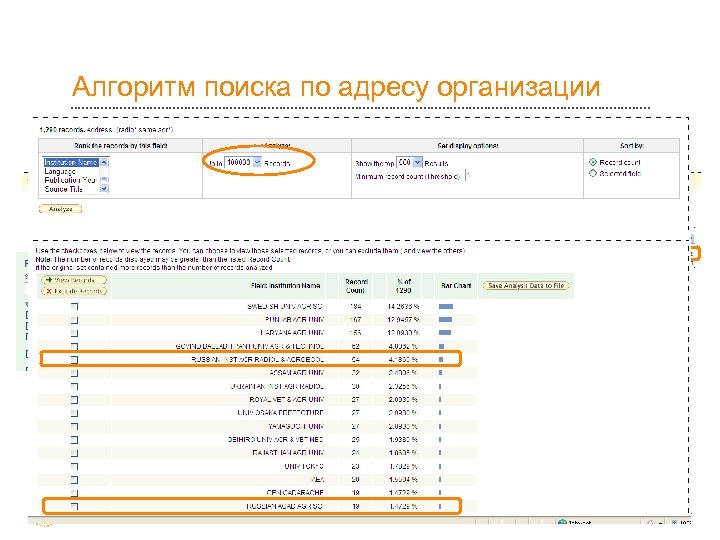Image resolution: width=720 pixels, height=540 pixels.
Task: Choose Language in the rank field list
Action: (60, 171)
